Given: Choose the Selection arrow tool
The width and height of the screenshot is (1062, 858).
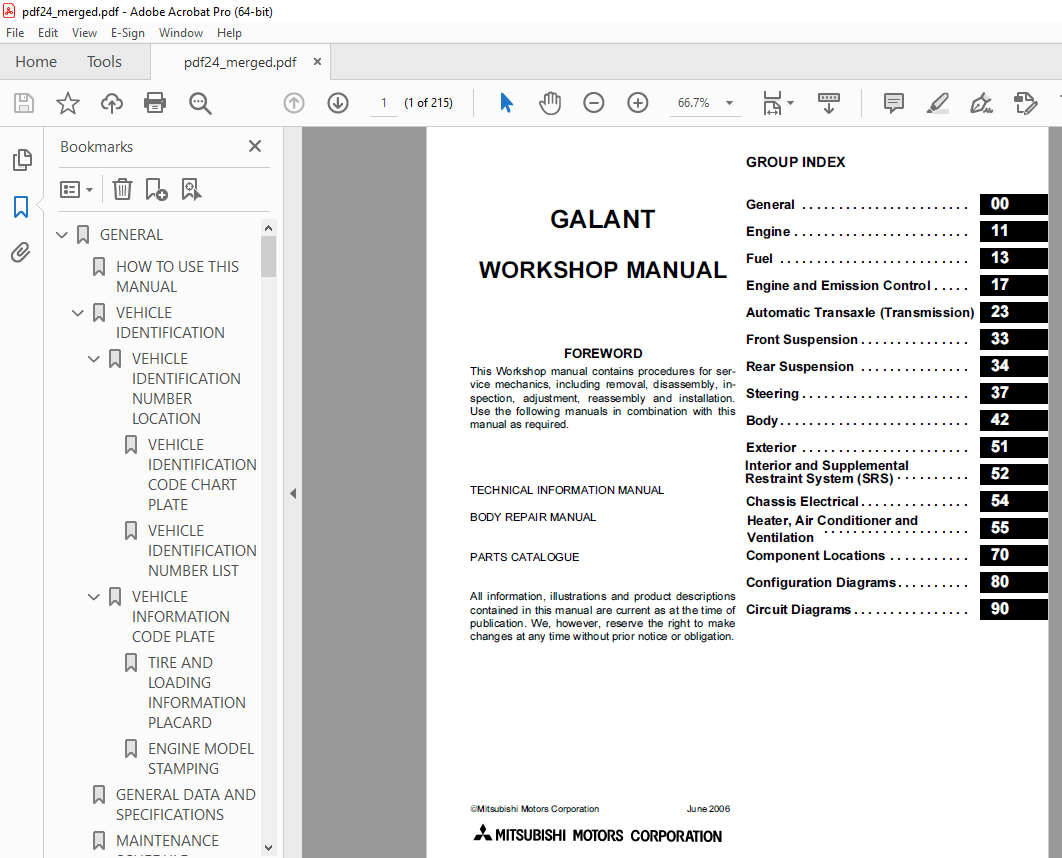Looking at the screenshot, I should click(x=506, y=103).
